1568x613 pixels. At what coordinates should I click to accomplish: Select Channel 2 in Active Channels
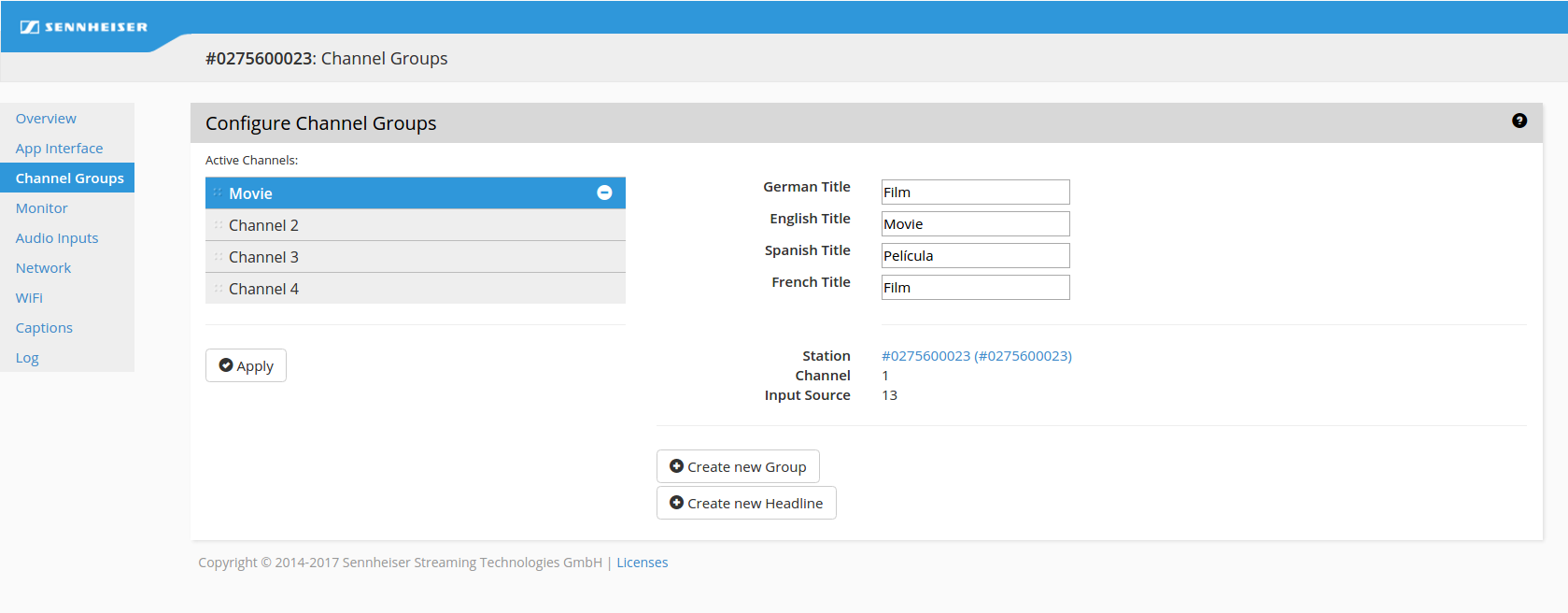[263, 225]
